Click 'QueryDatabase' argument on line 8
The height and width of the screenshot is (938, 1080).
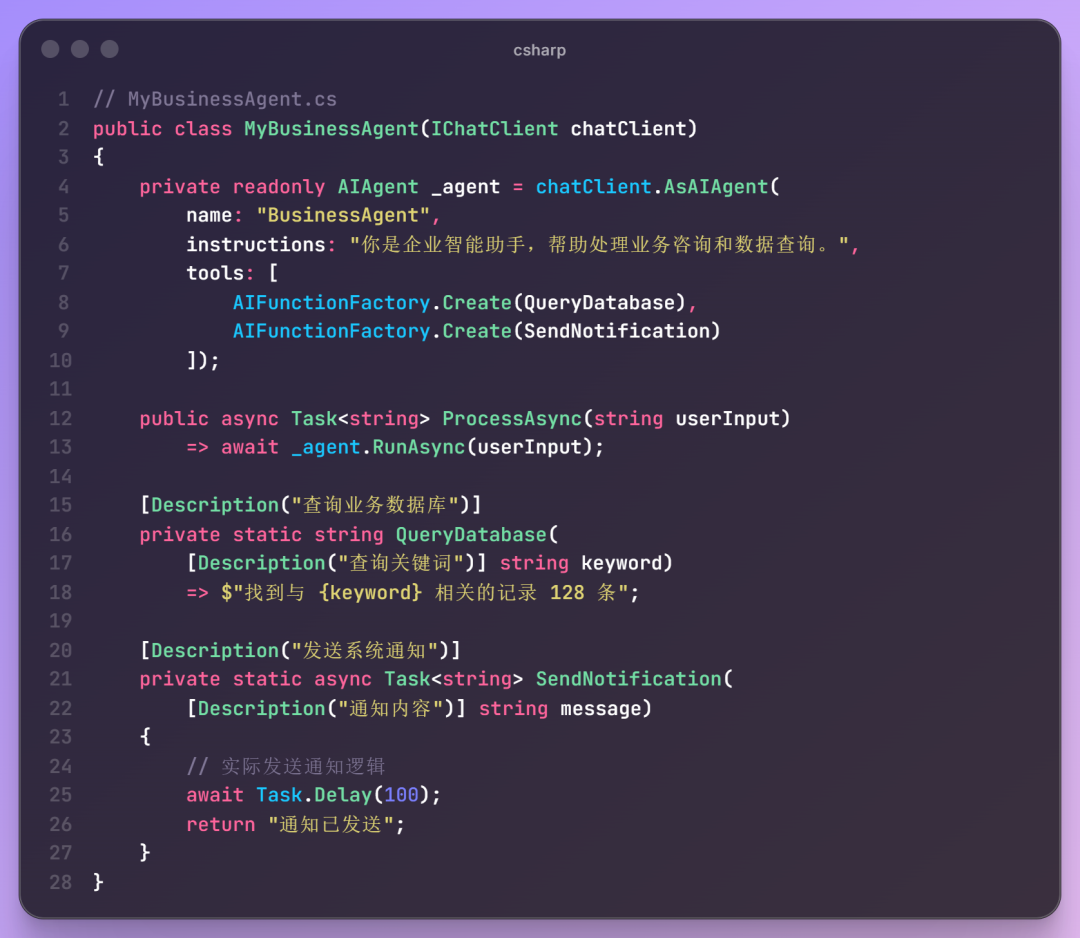coord(599,302)
